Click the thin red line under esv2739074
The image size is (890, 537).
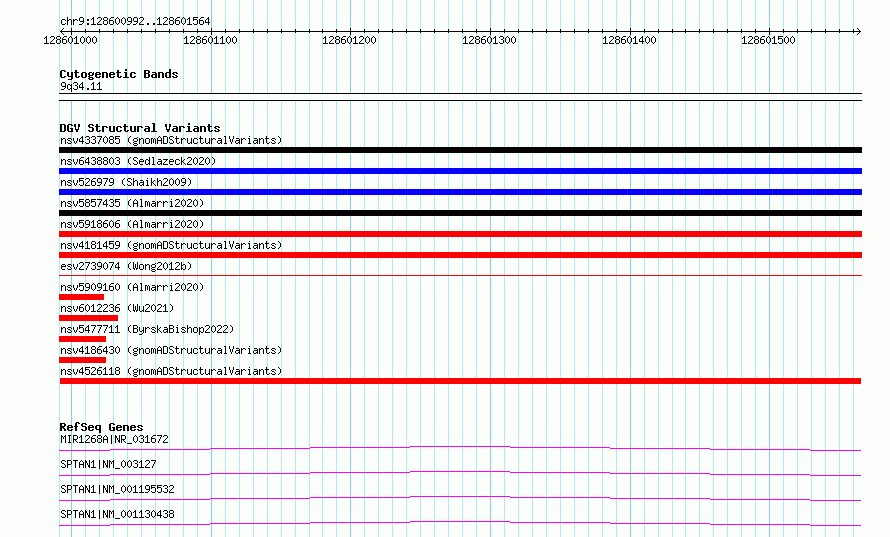[460, 275]
